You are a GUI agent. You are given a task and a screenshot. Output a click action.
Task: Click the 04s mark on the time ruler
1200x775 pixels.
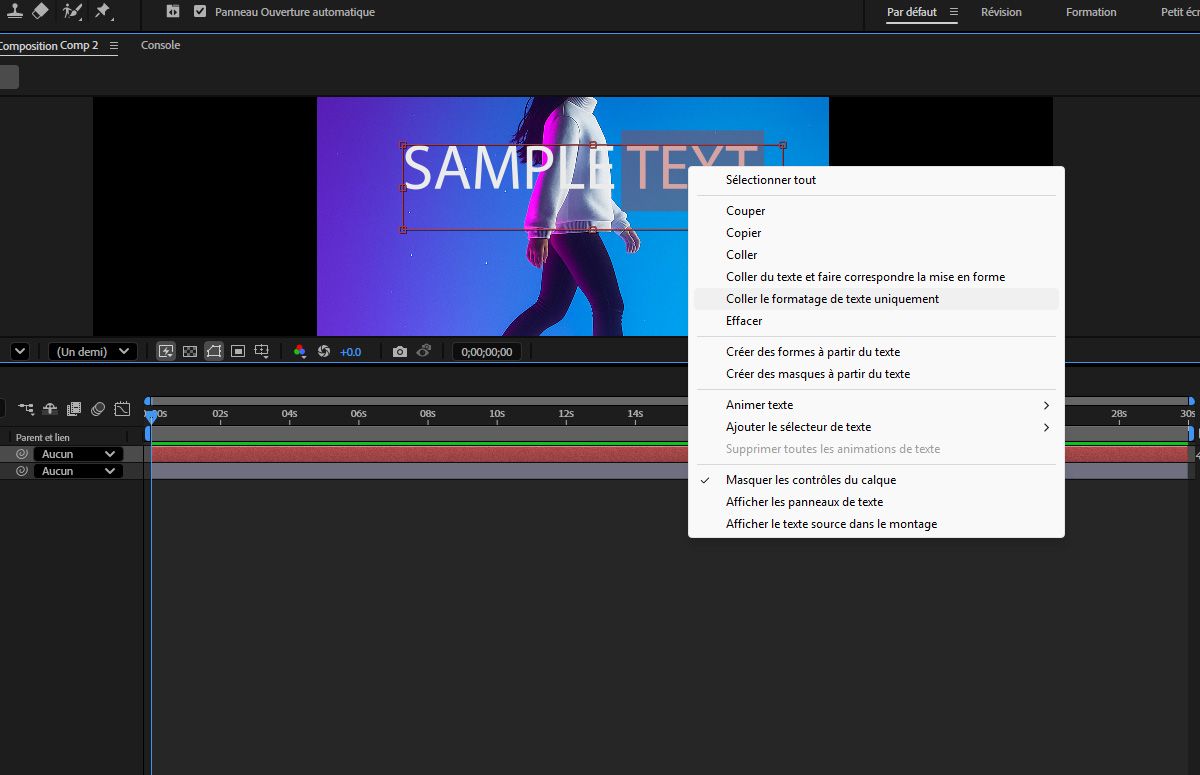coord(289,413)
